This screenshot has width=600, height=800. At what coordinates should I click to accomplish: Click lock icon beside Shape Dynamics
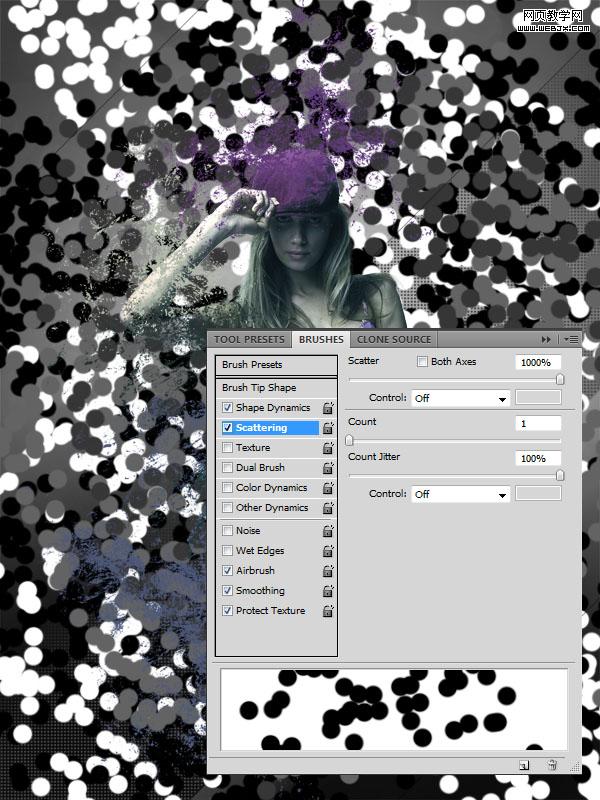click(328, 408)
